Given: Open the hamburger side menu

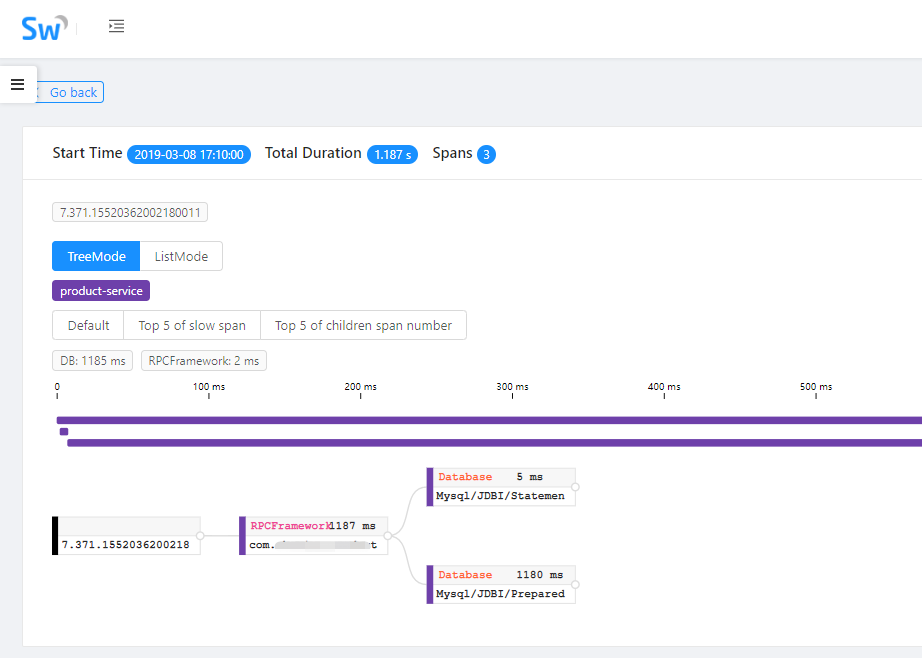Looking at the screenshot, I should tap(17, 84).
